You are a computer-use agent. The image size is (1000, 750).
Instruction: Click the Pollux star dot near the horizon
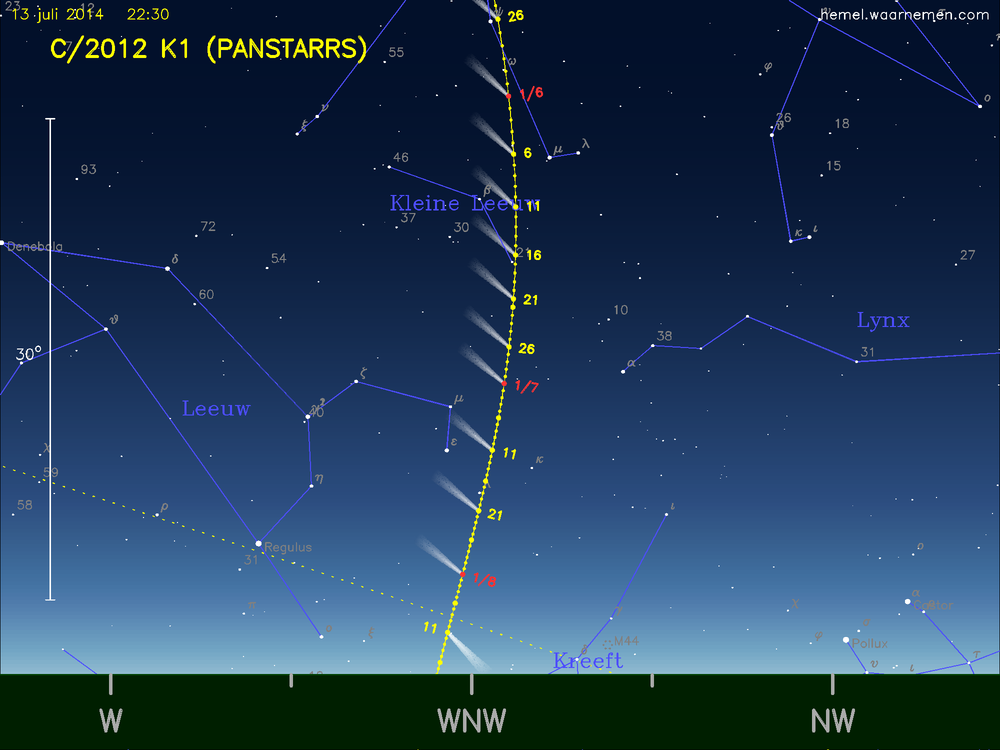(845, 640)
